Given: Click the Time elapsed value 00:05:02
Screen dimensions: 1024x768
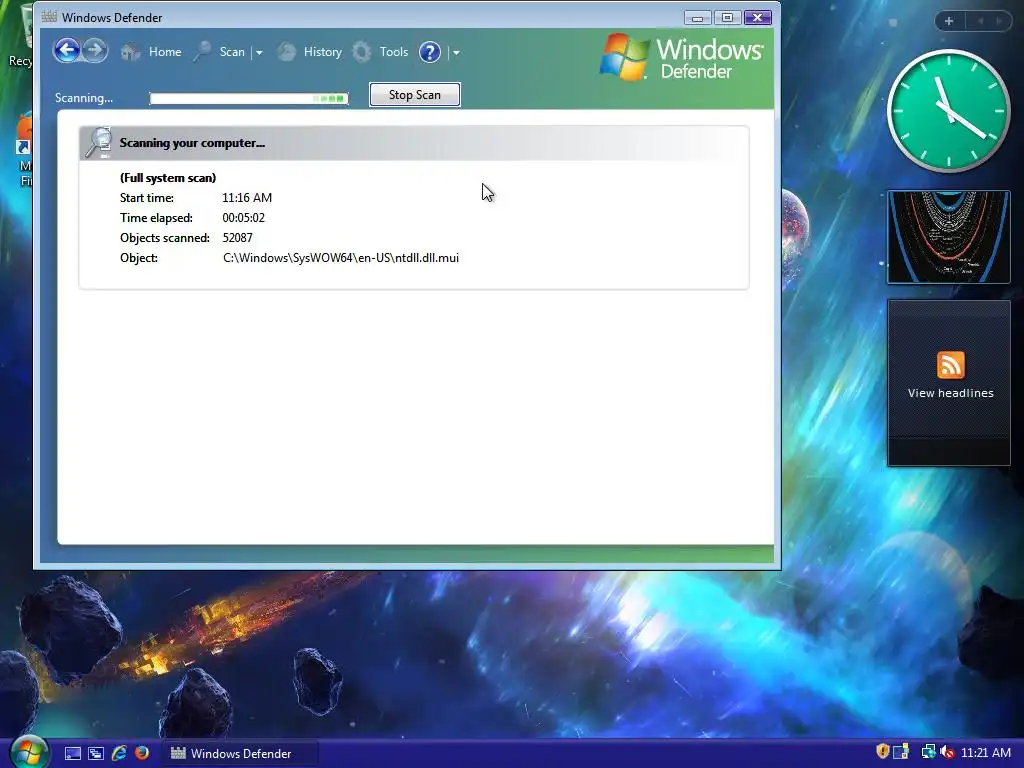Looking at the screenshot, I should click(244, 217).
